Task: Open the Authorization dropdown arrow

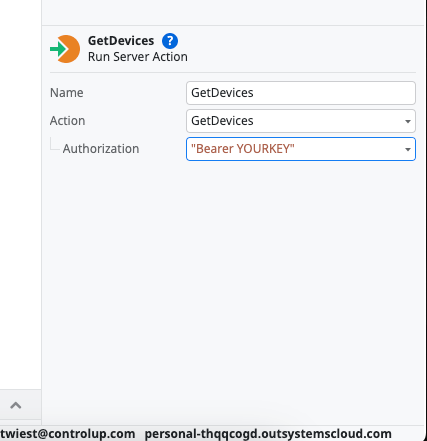Action: (x=408, y=149)
